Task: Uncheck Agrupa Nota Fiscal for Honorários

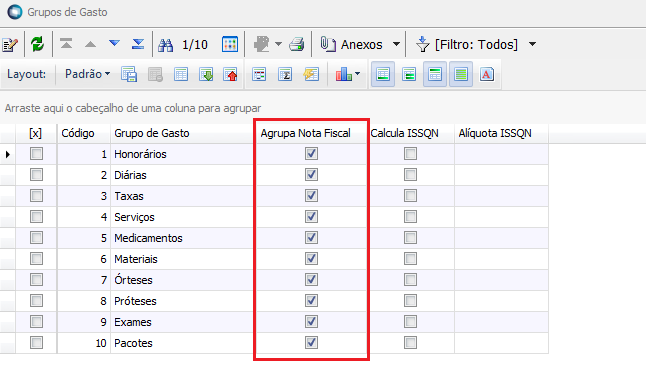Action: click(311, 154)
